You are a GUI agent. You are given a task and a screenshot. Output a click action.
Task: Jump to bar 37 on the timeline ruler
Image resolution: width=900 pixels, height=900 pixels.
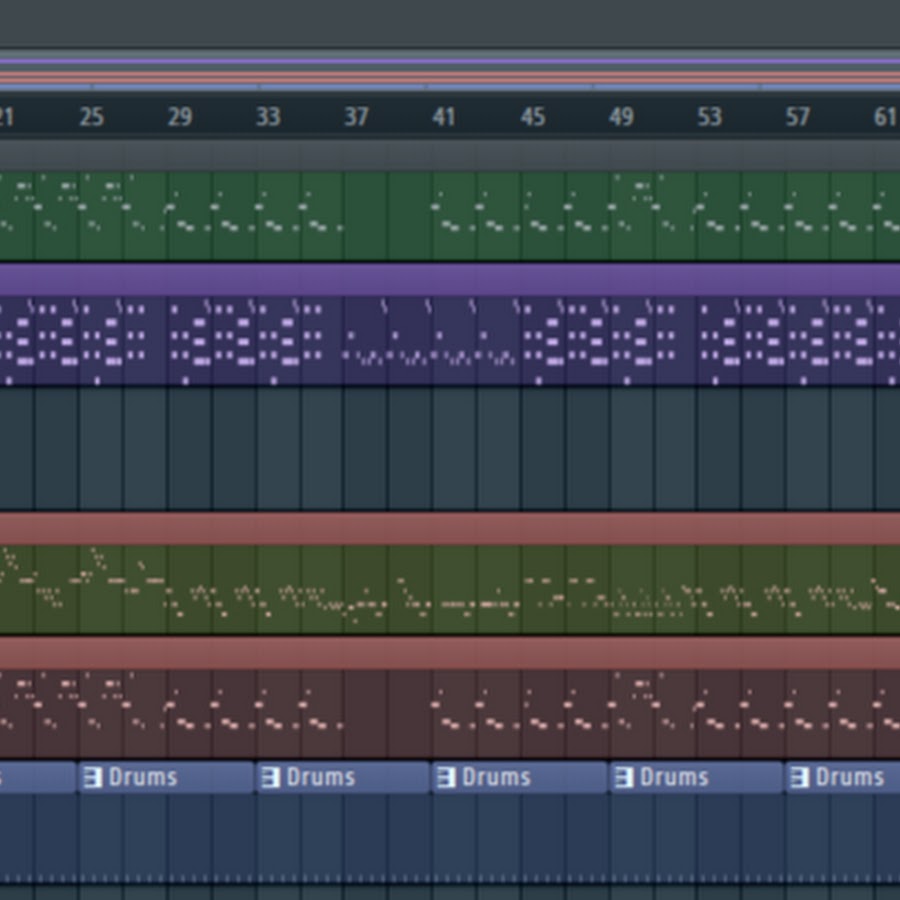[x=356, y=117]
